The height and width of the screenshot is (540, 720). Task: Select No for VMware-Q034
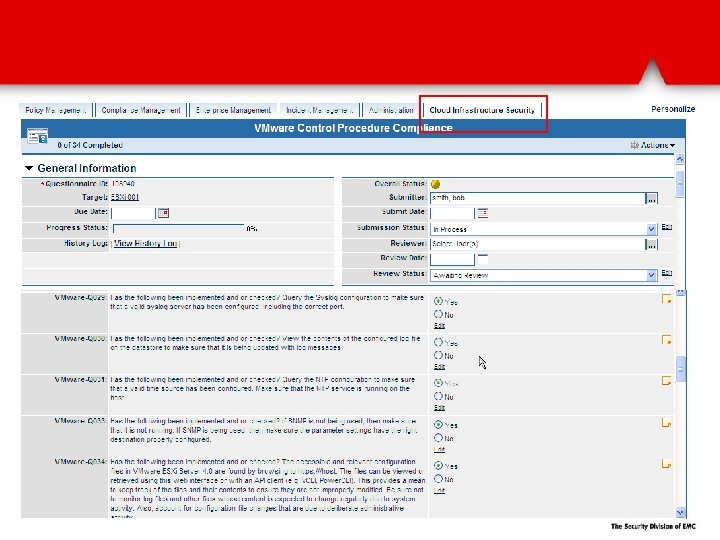pos(439,479)
